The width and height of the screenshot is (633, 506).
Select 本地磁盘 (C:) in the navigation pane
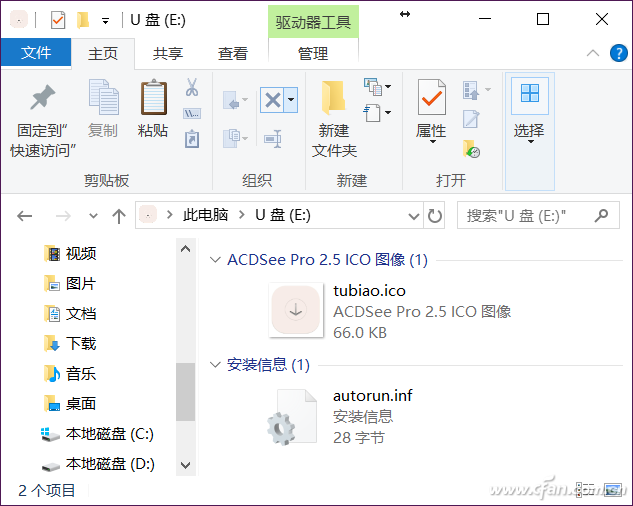click(97, 434)
